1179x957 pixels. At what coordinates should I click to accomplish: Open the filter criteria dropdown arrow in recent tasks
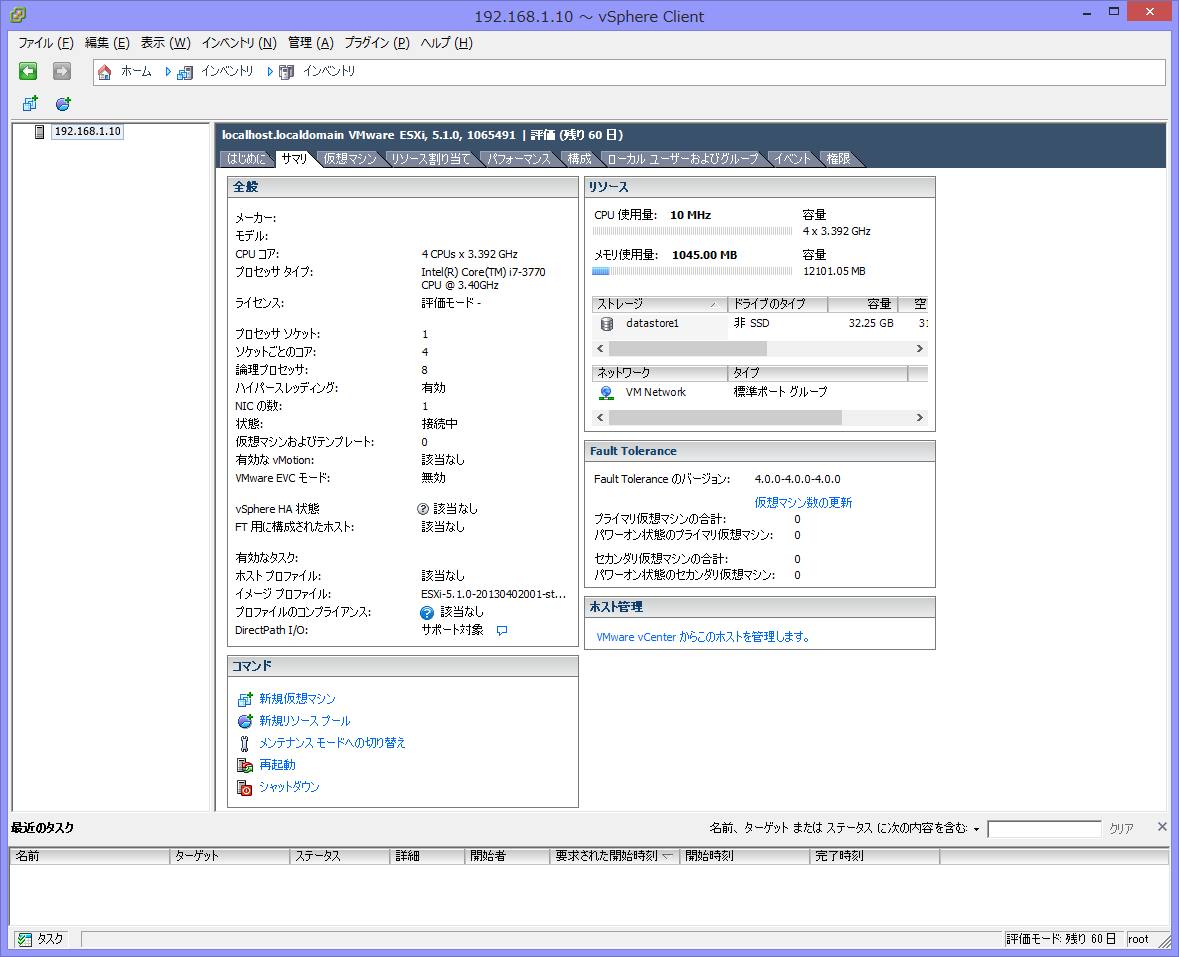(x=976, y=829)
